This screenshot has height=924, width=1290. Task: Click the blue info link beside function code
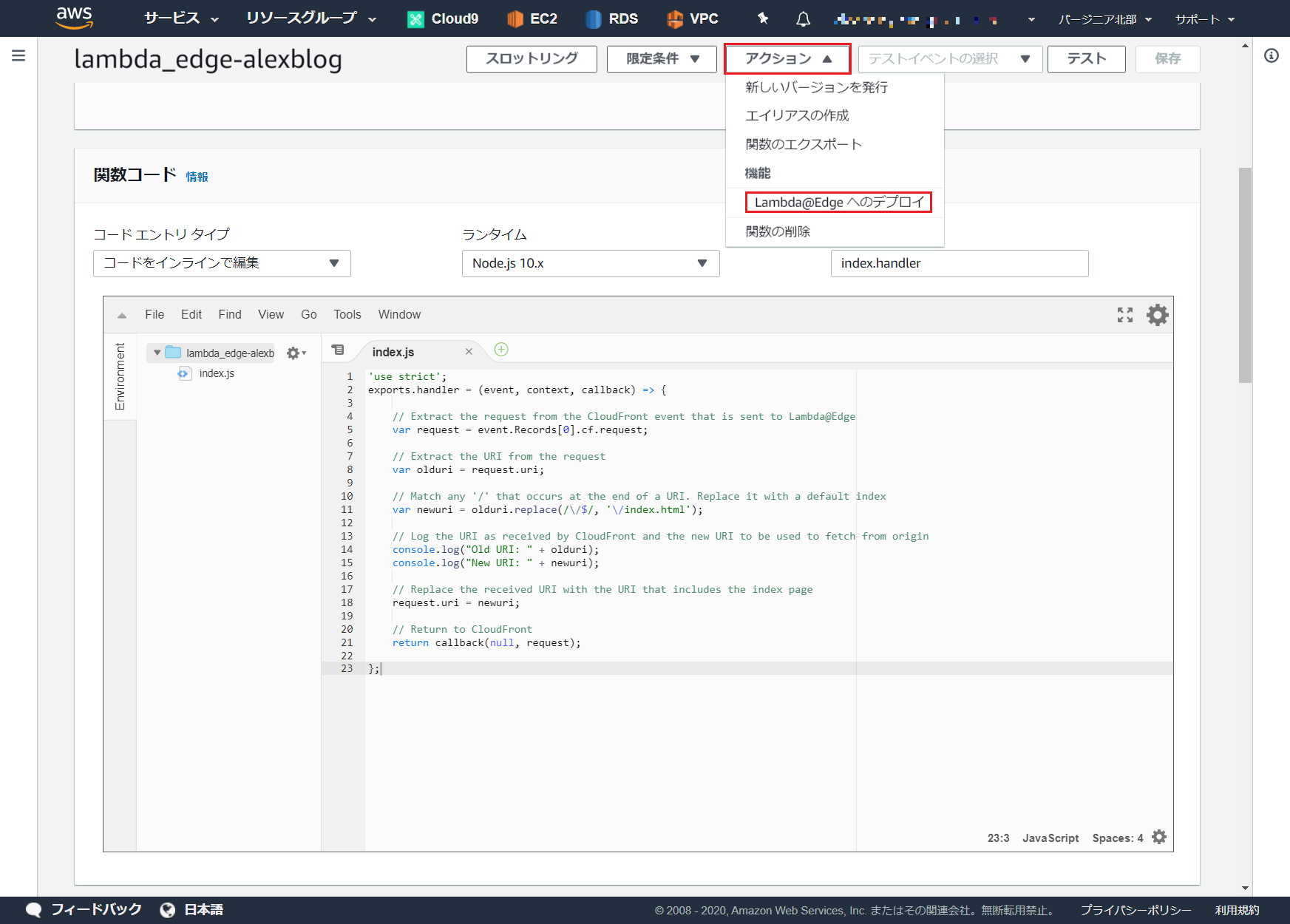coord(197,177)
